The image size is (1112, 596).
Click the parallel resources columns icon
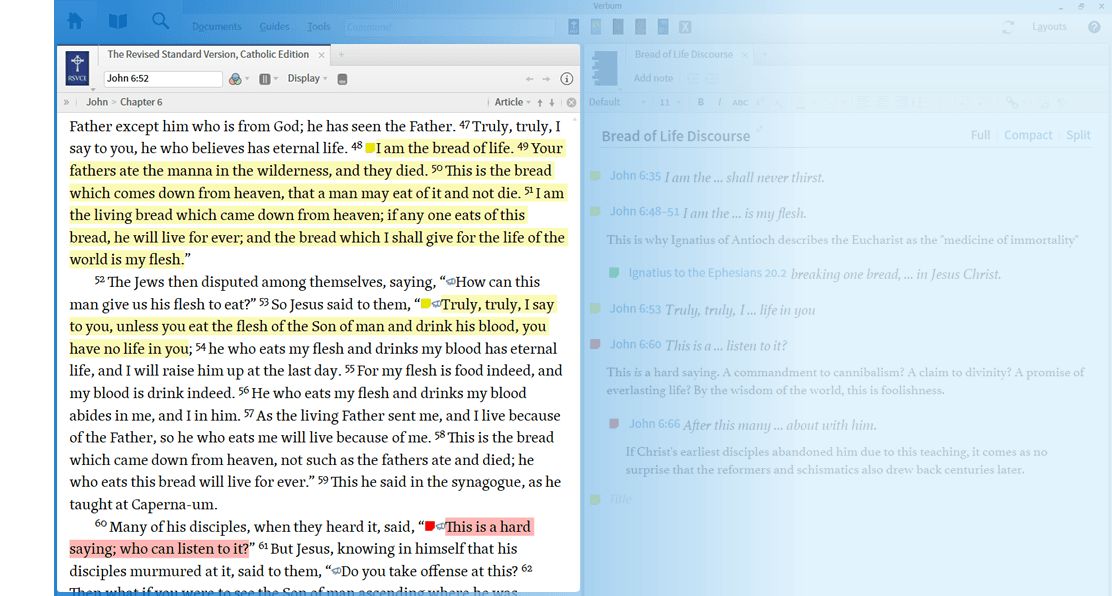tap(265, 79)
